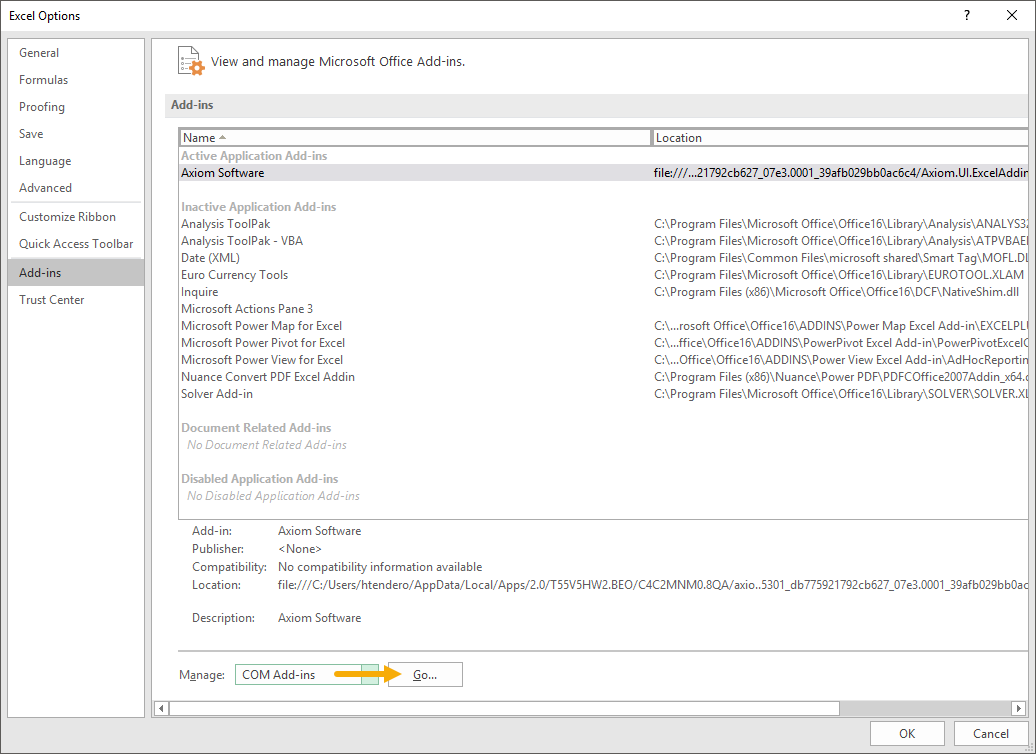Select Microsoft Power Map for Excel
Image resolution: width=1036 pixels, height=754 pixels.
pos(604,326)
